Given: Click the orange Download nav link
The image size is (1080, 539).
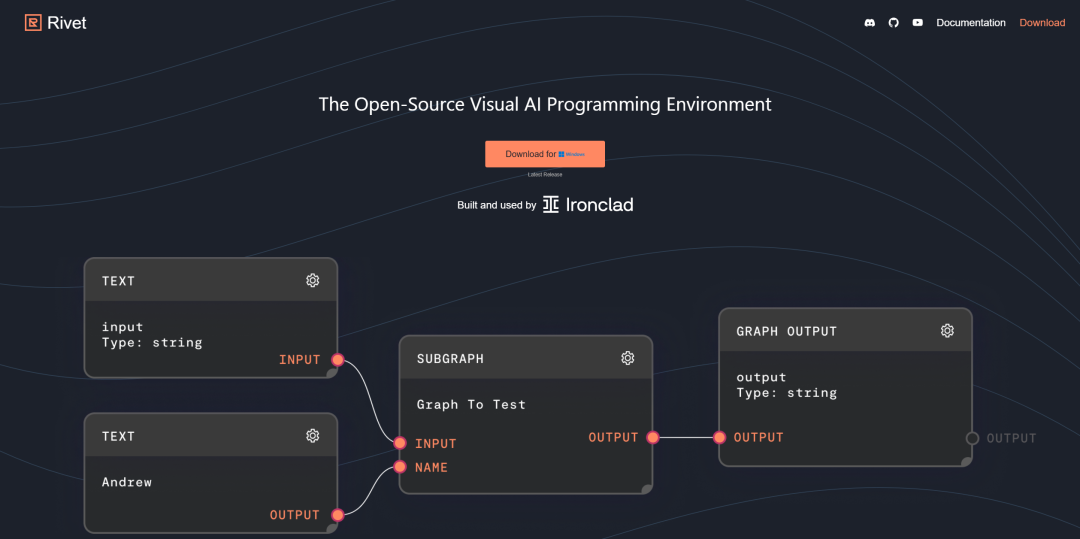Looking at the screenshot, I should (x=1042, y=23).
